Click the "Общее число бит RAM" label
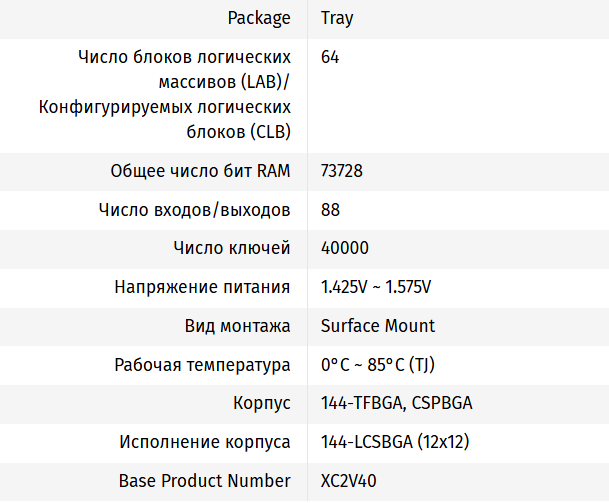This screenshot has height=503, width=609. (200, 171)
